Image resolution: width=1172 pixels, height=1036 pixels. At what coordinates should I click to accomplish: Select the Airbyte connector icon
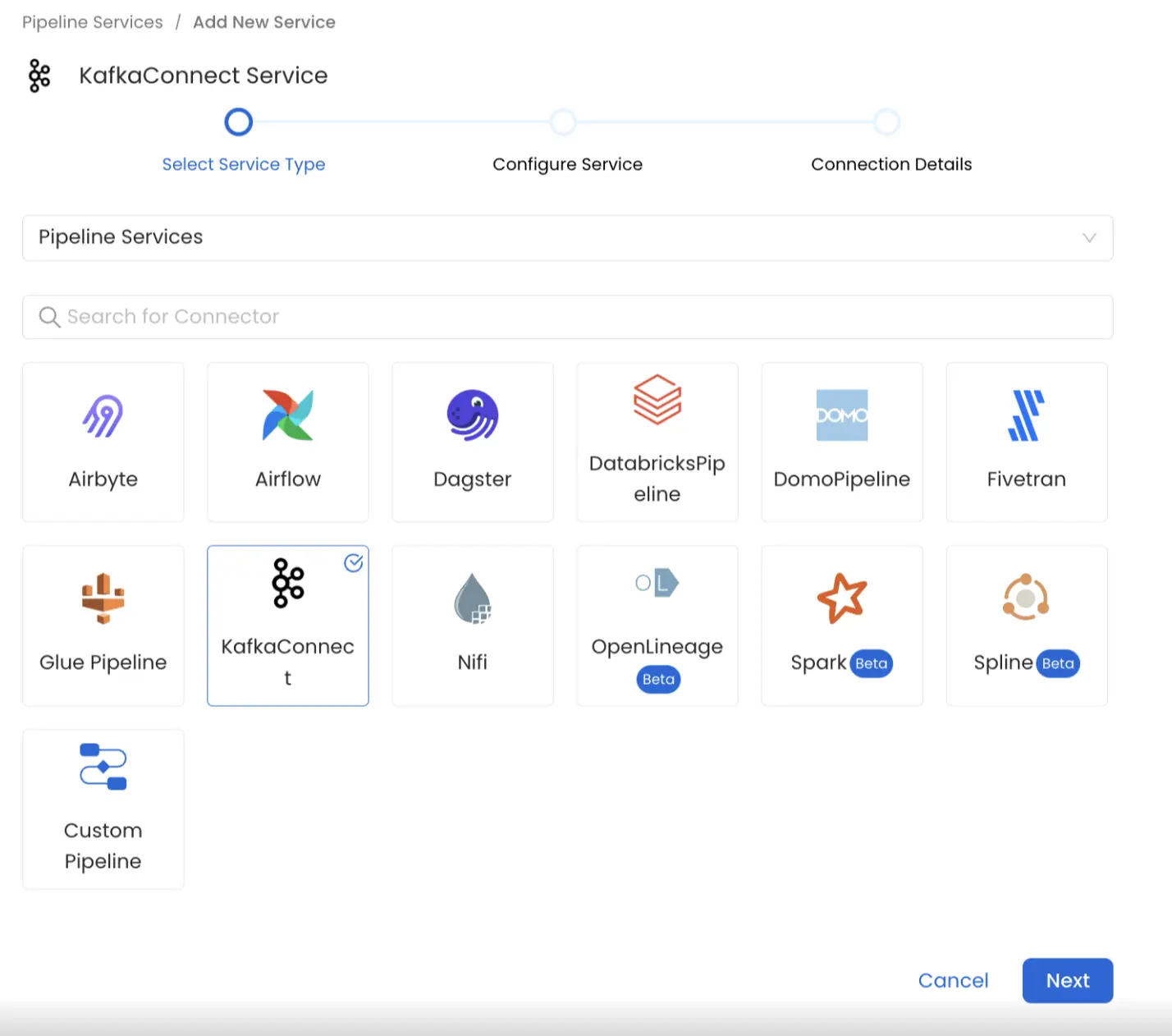[103, 415]
